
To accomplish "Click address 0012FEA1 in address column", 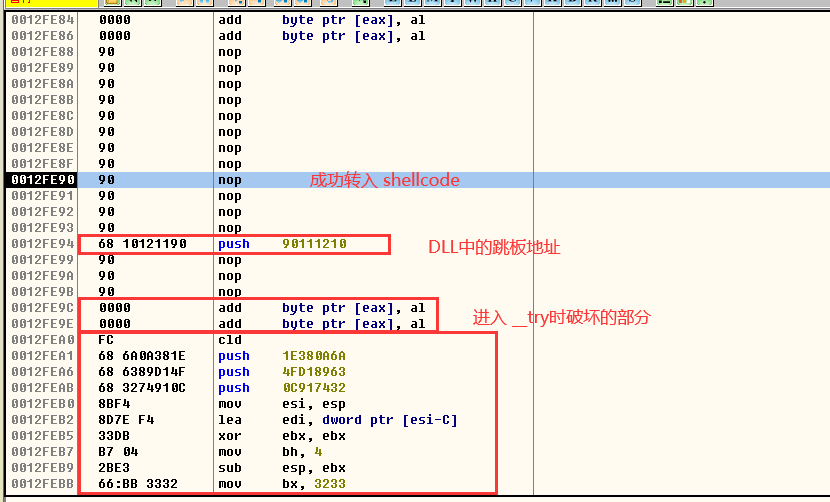I will pos(41,356).
